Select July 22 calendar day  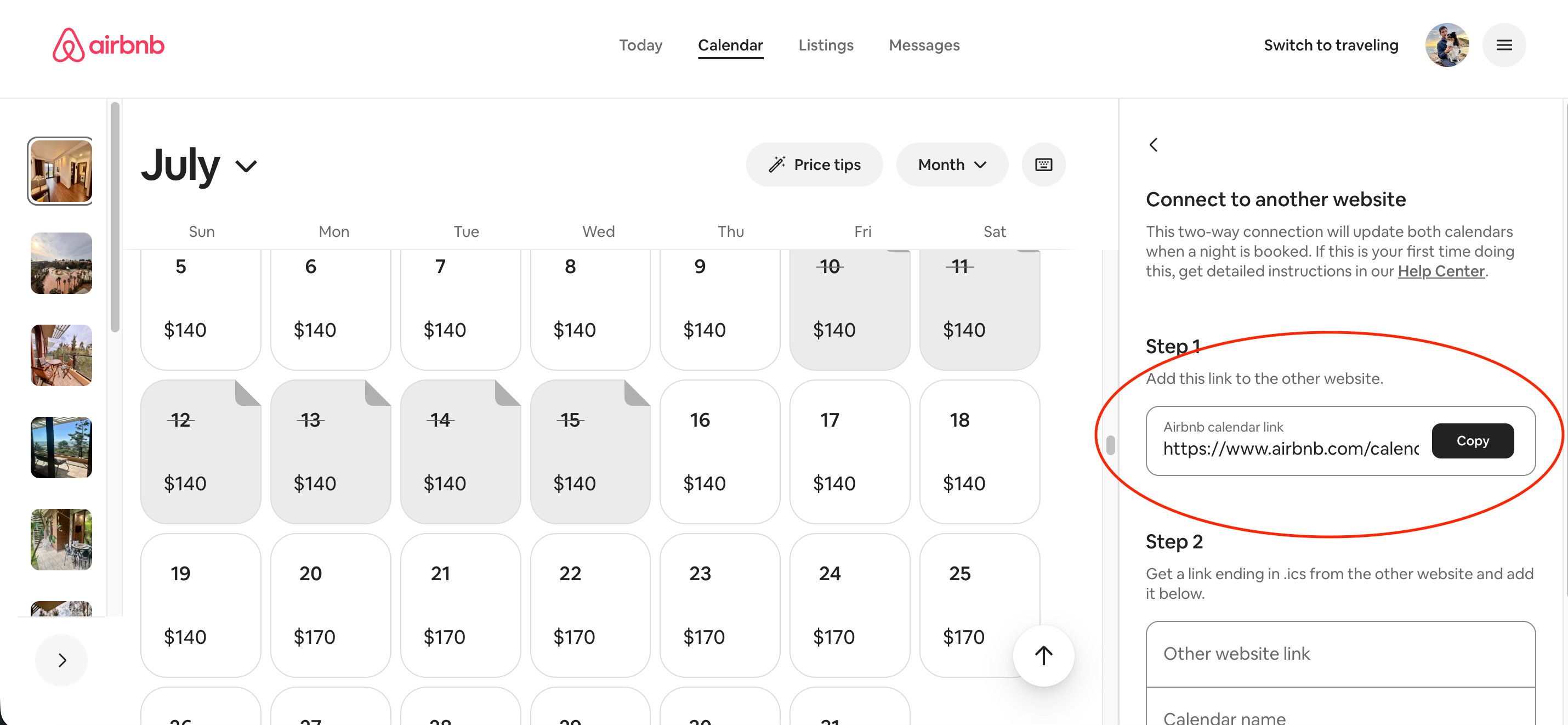(x=590, y=605)
